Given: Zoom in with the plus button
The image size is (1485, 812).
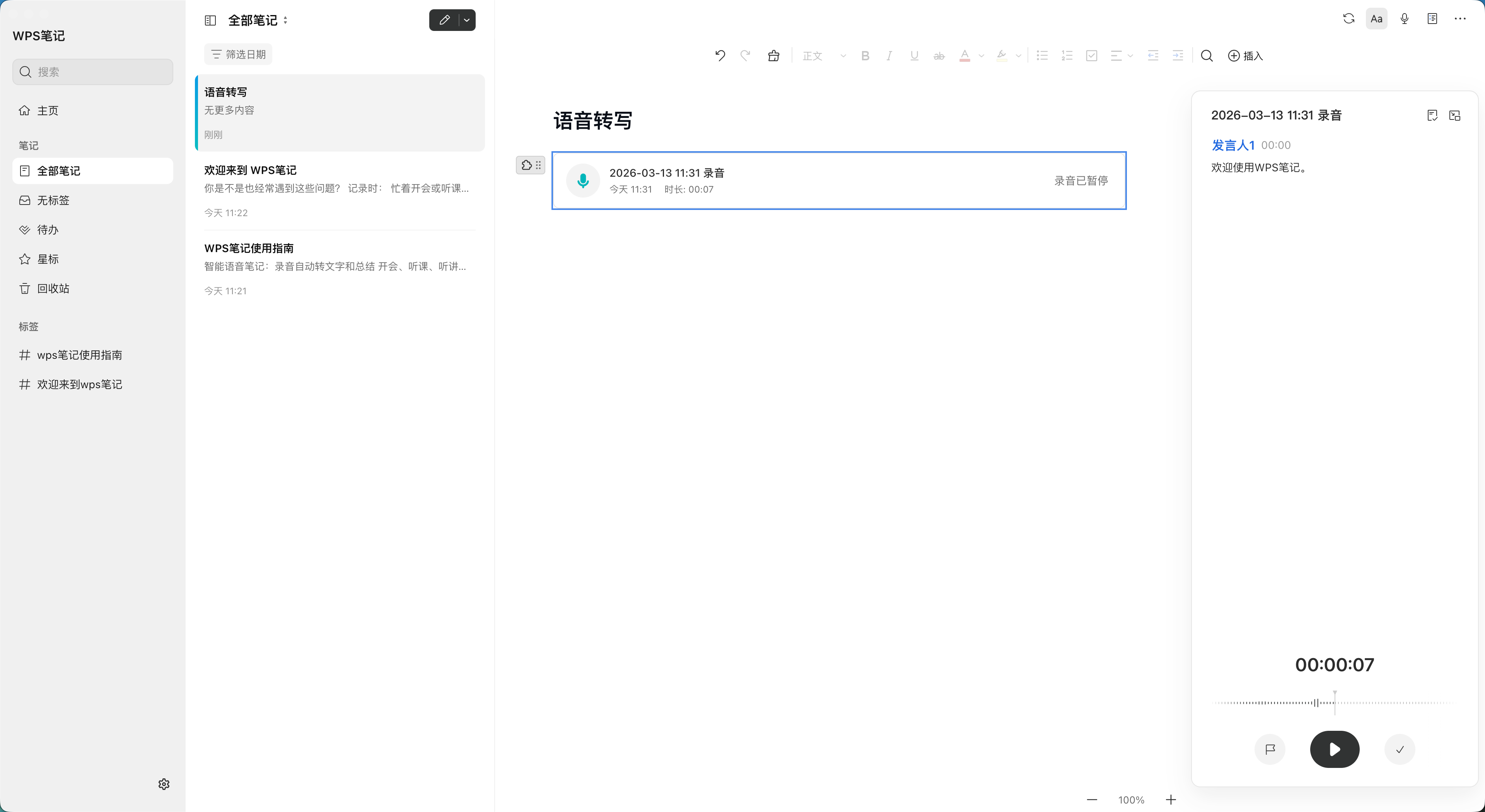Looking at the screenshot, I should pos(1171,799).
